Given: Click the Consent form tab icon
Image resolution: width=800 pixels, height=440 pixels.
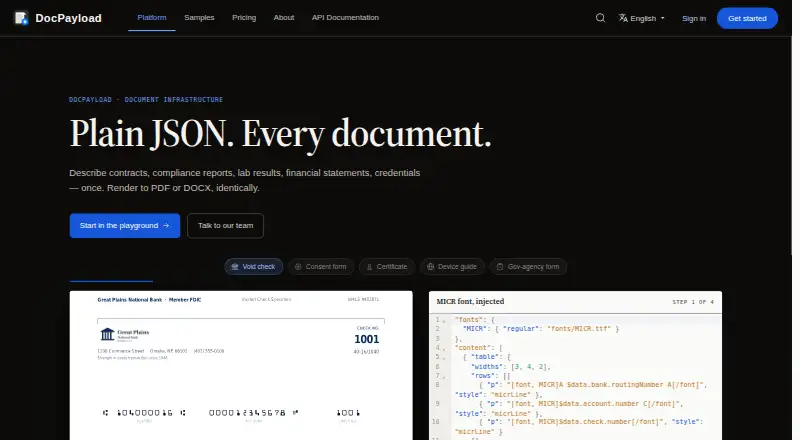Looking at the screenshot, I should 298,266.
